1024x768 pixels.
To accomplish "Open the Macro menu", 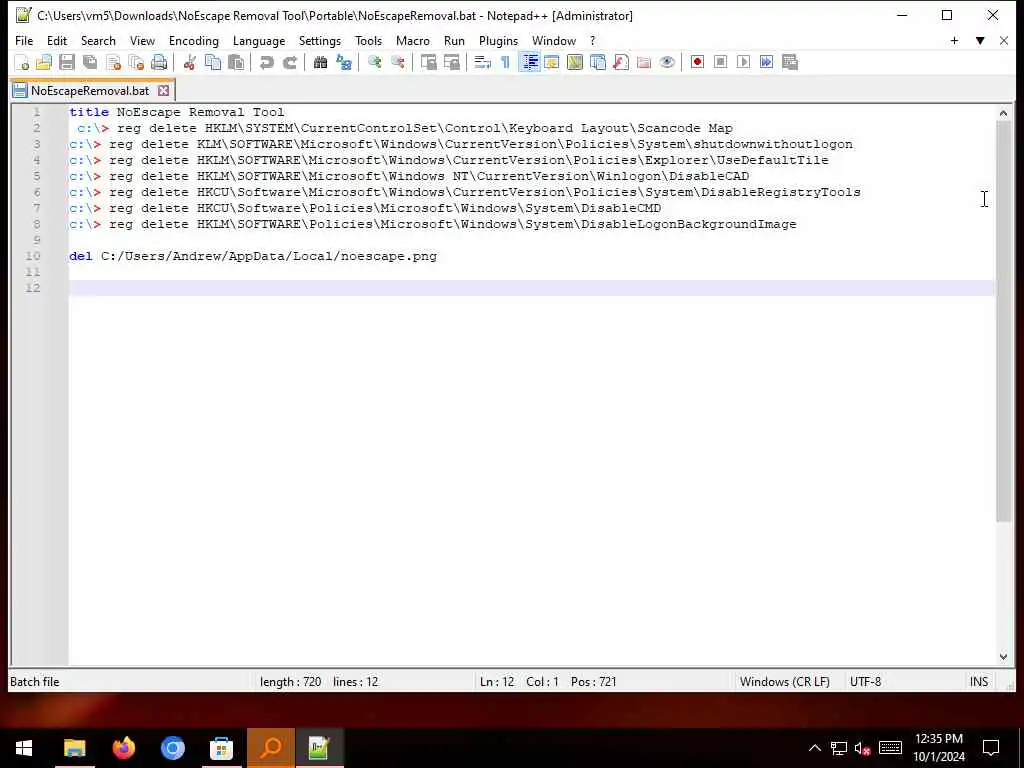I will click(413, 40).
